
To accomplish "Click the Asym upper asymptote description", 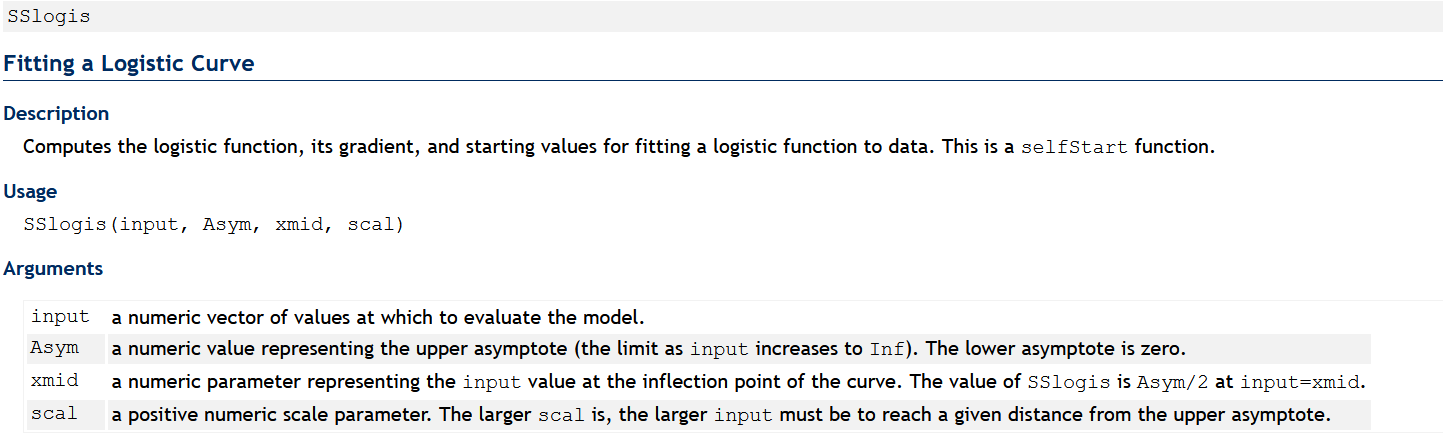I will point(648,350).
